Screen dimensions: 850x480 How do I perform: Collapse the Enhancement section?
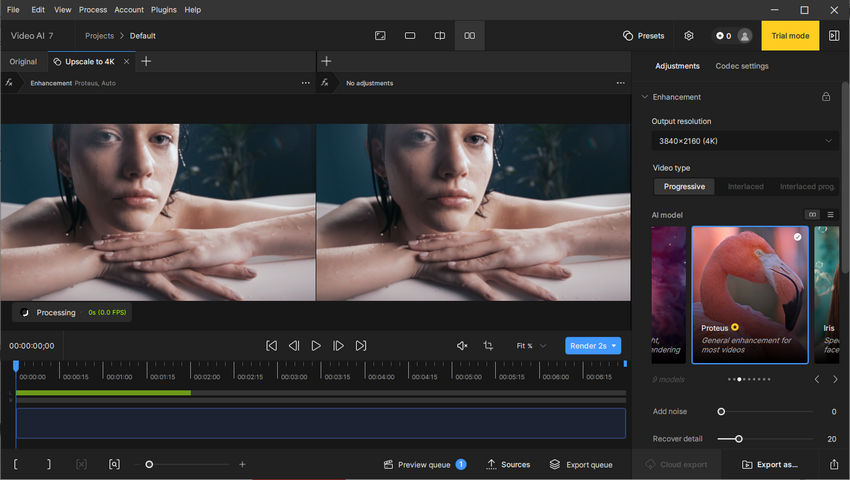645,97
